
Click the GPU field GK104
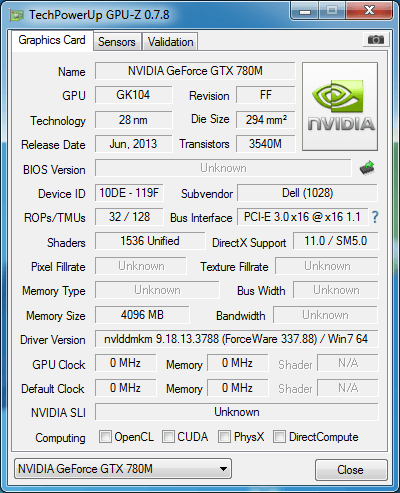tap(133, 95)
